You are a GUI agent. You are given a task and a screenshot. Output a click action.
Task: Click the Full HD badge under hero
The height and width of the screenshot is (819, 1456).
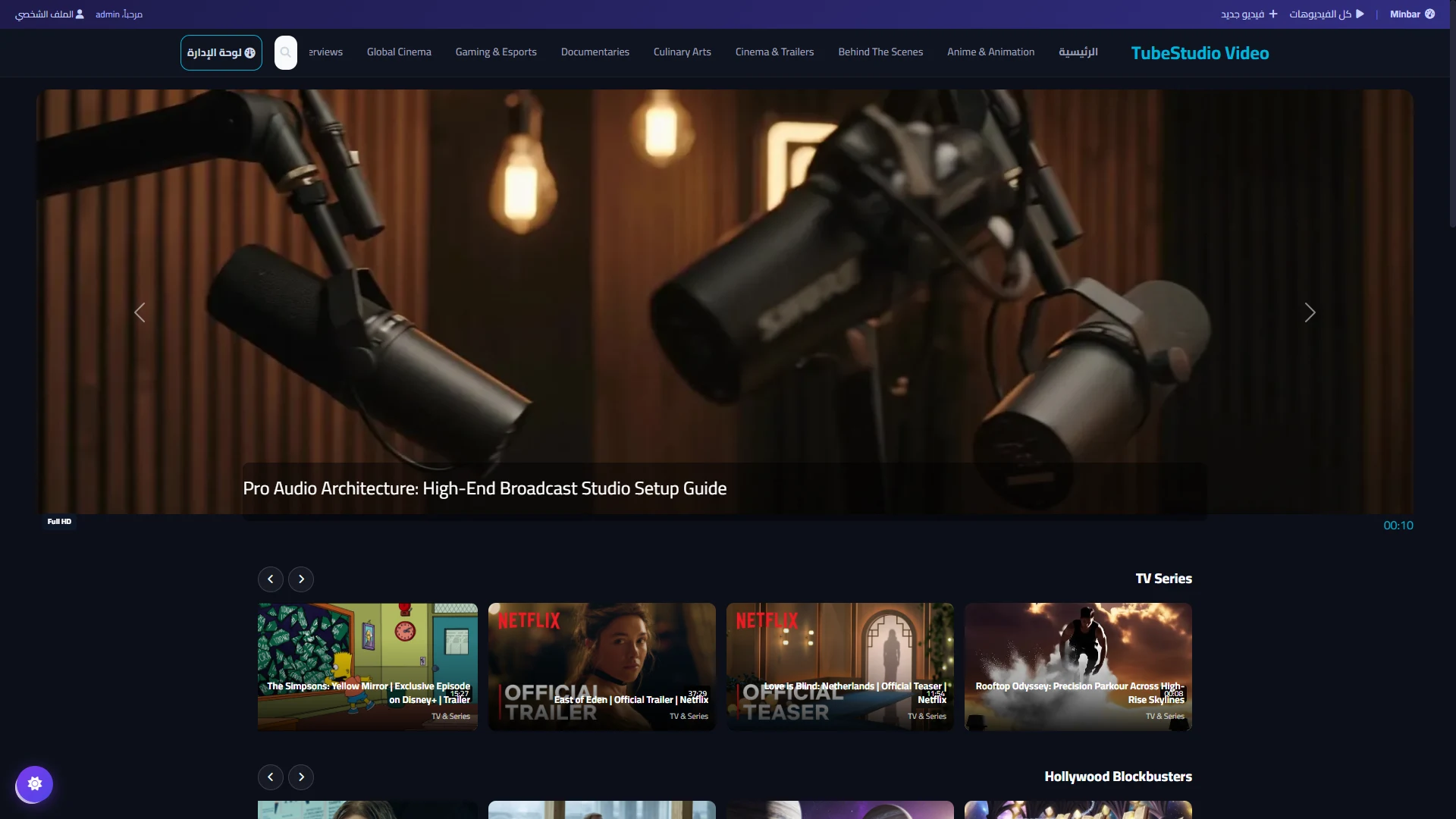coord(59,522)
